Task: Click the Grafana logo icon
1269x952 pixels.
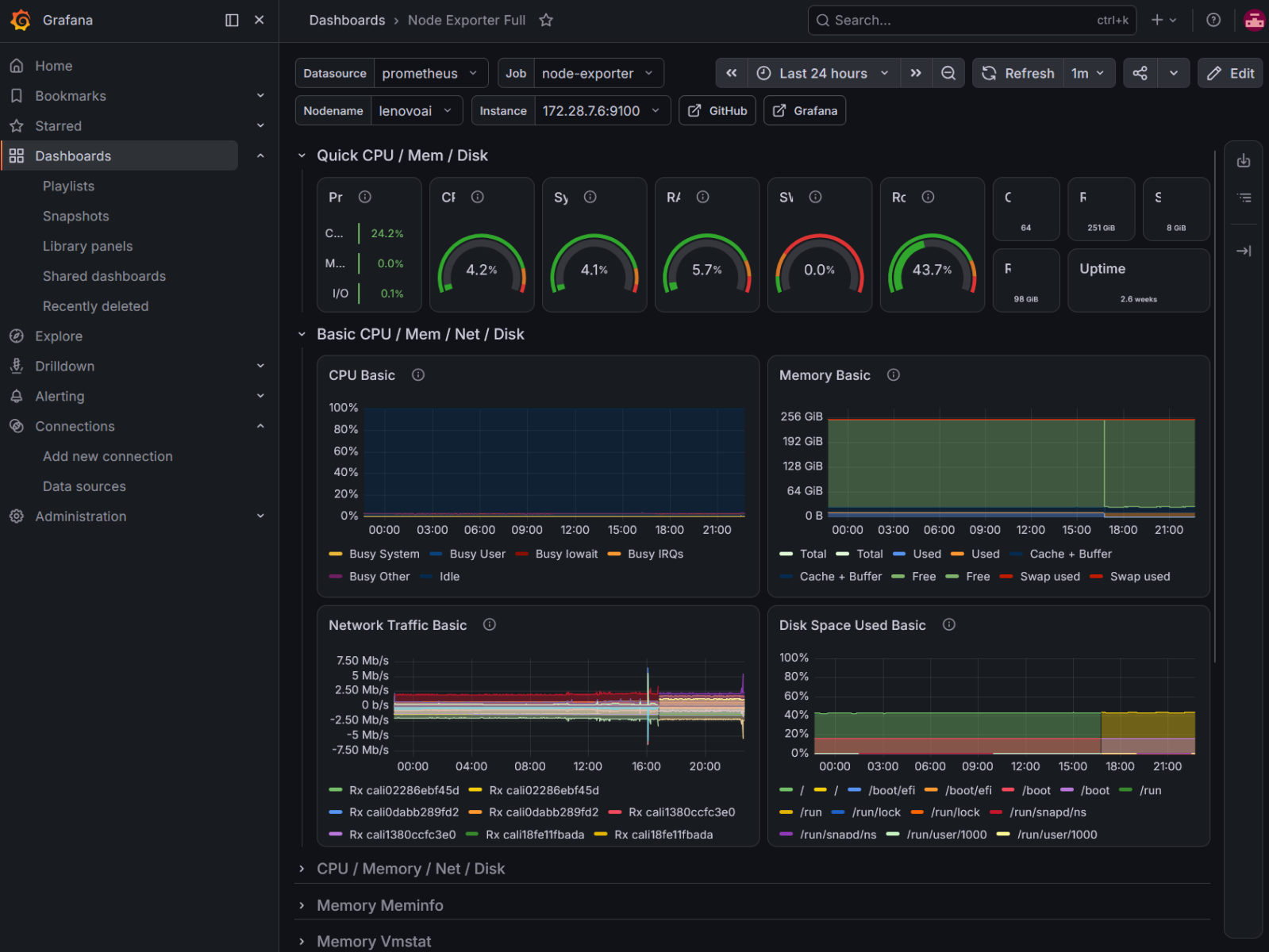Action: (x=21, y=20)
